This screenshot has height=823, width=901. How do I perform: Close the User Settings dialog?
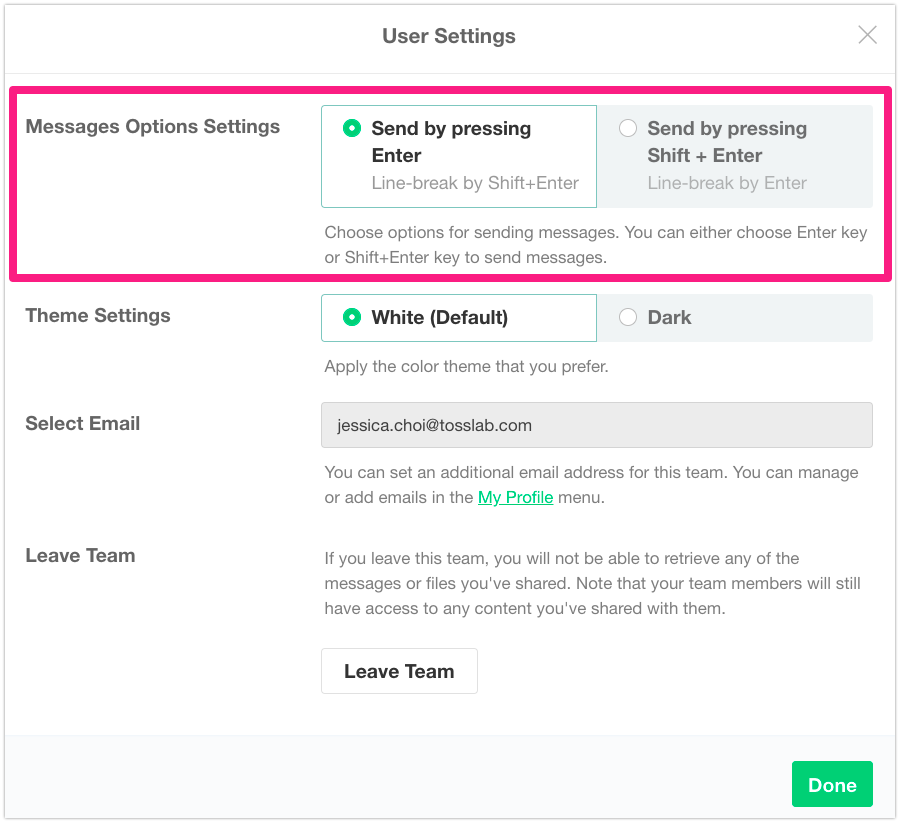(867, 36)
